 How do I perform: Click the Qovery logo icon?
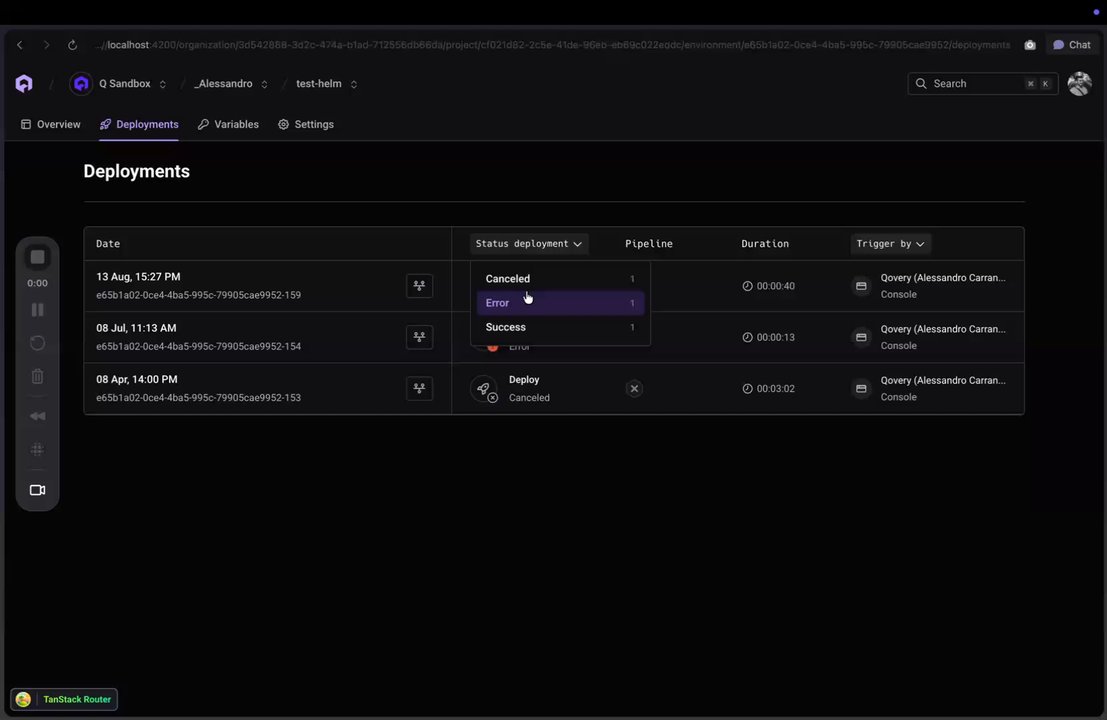point(24,84)
